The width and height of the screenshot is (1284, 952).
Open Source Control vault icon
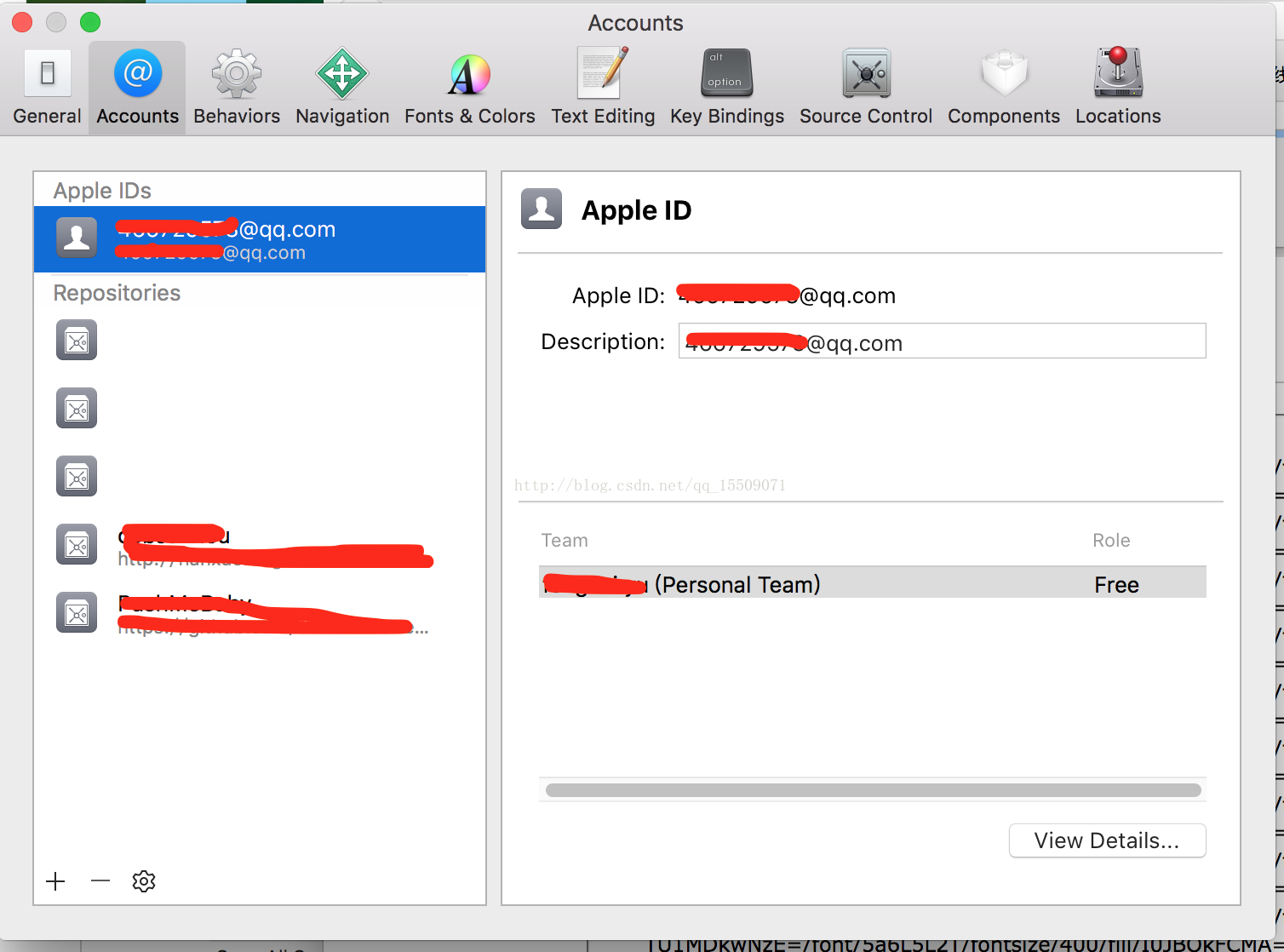(x=866, y=73)
